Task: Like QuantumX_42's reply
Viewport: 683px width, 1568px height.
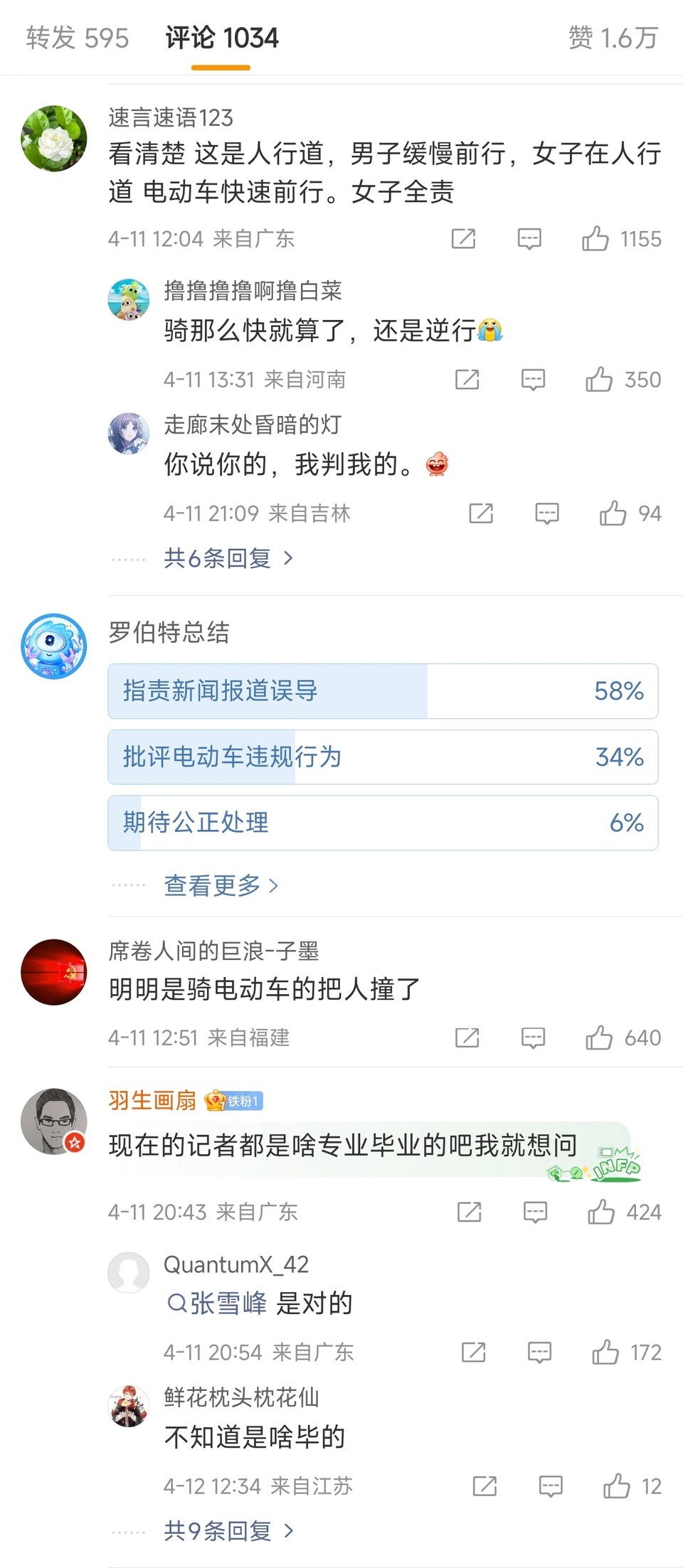Action: (x=605, y=1352)
